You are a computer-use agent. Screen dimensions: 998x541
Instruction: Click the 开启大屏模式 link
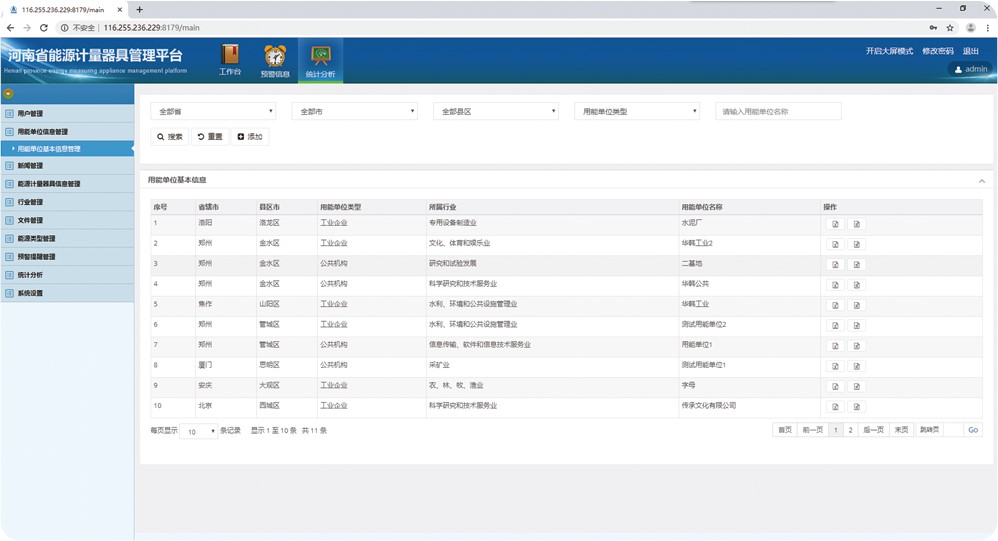pos(889,51)
